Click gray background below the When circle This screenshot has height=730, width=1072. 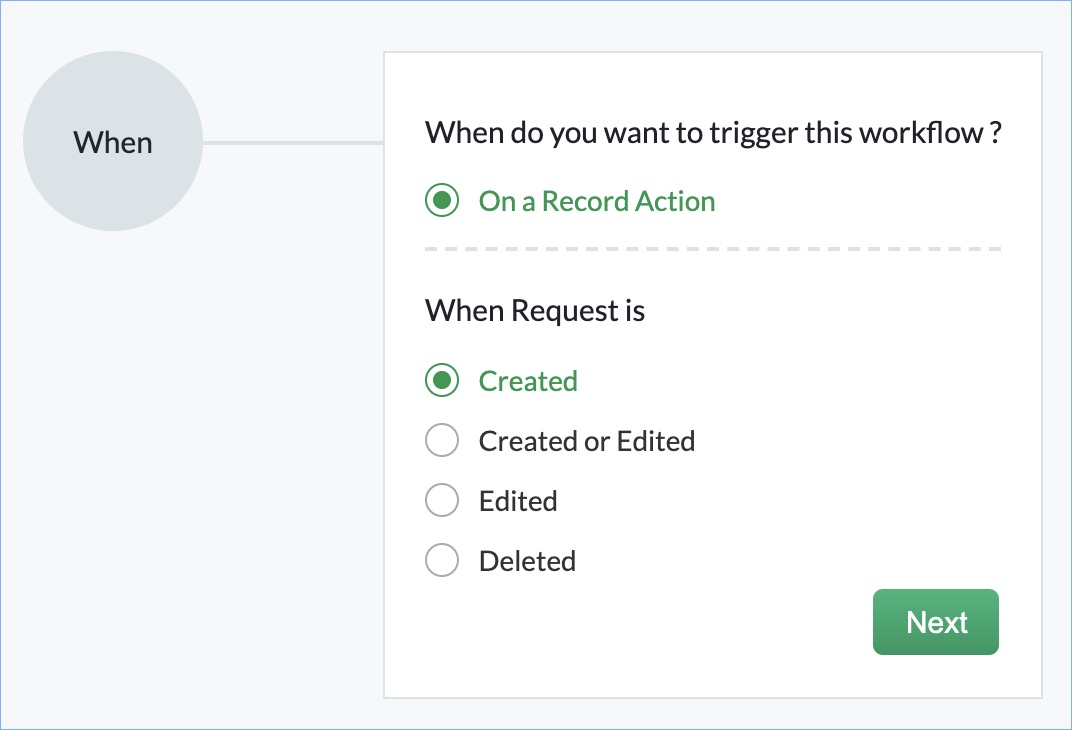coord(113,450)
